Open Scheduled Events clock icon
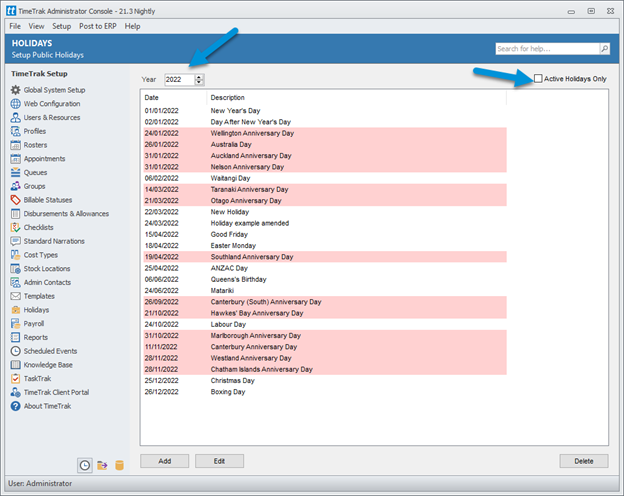This screenshot has height=496, width=624. click(15, 351)
